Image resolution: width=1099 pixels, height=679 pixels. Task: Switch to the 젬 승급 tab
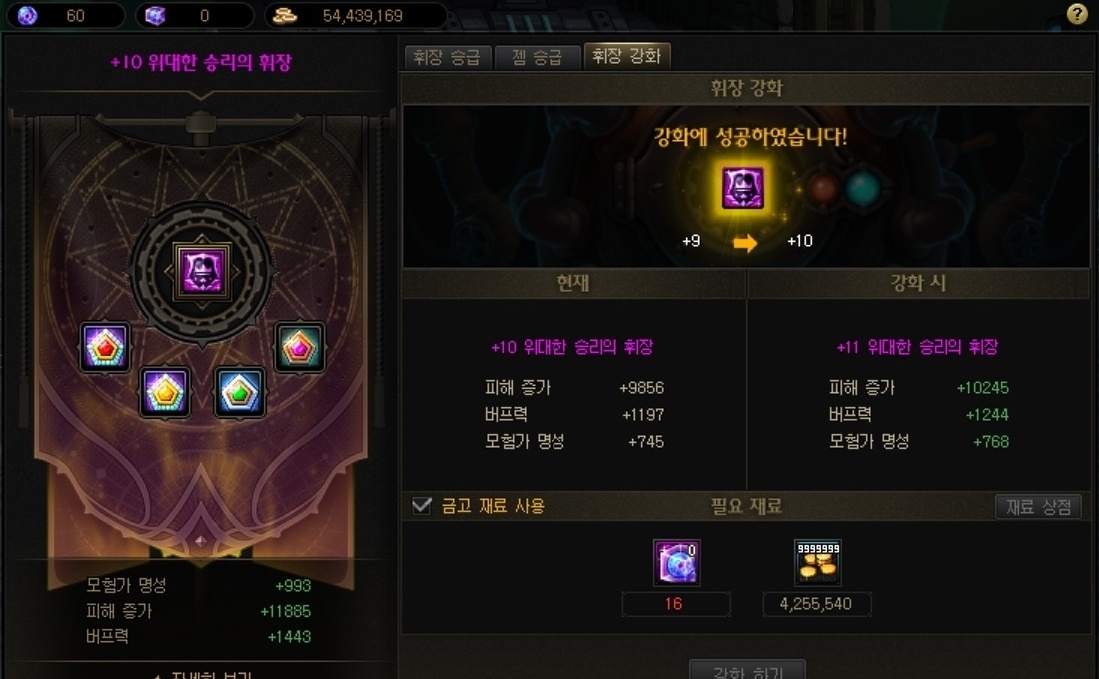coord(537,57)
